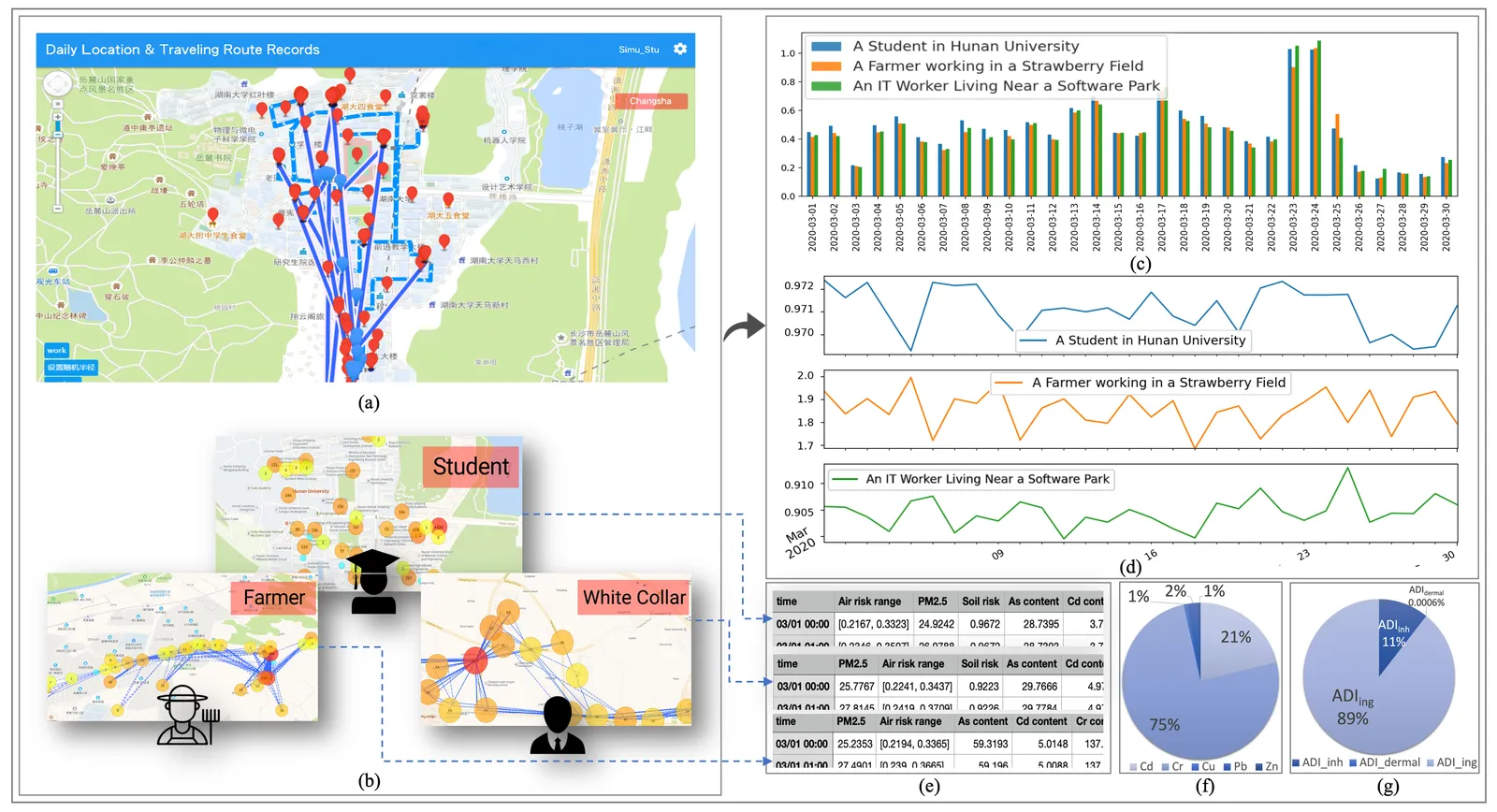Click the Changsha city label on map

(x=650, y=101)
